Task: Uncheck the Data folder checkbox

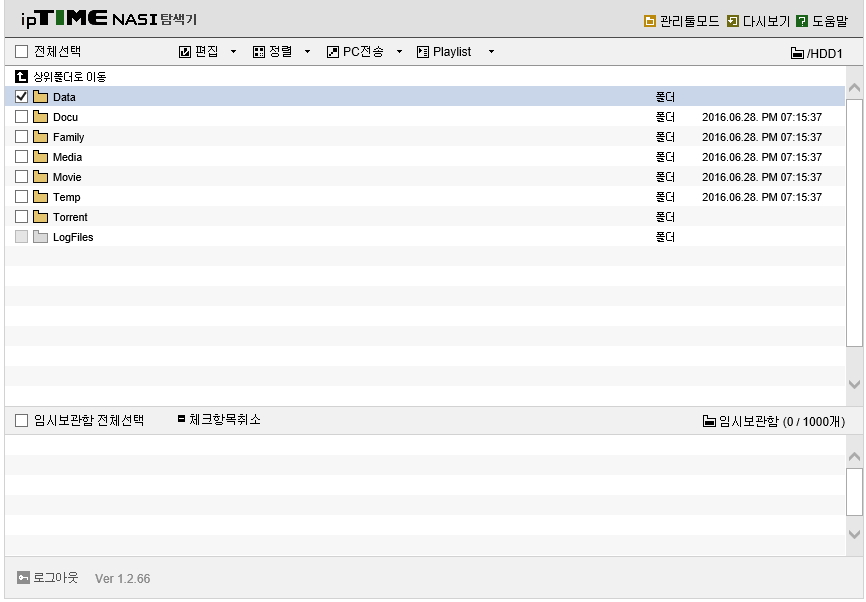Action: pos(22,97)
